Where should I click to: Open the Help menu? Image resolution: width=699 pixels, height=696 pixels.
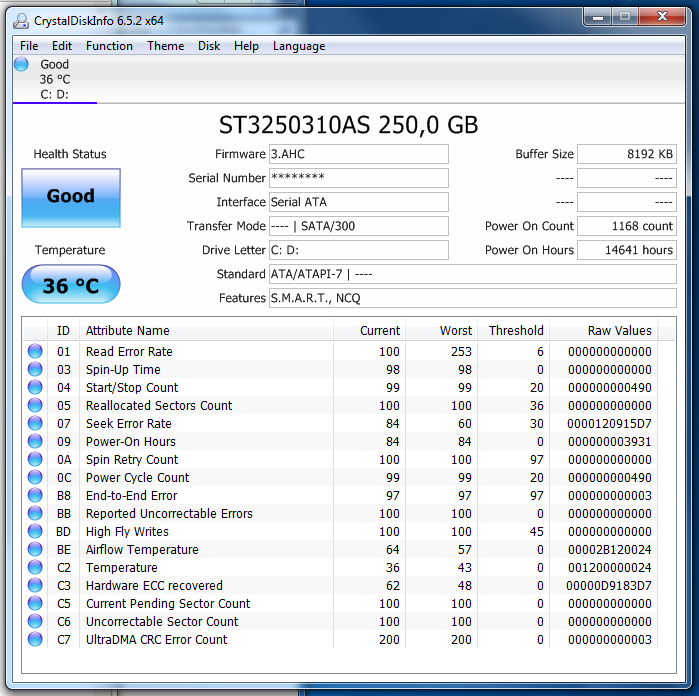click(246, 46)
